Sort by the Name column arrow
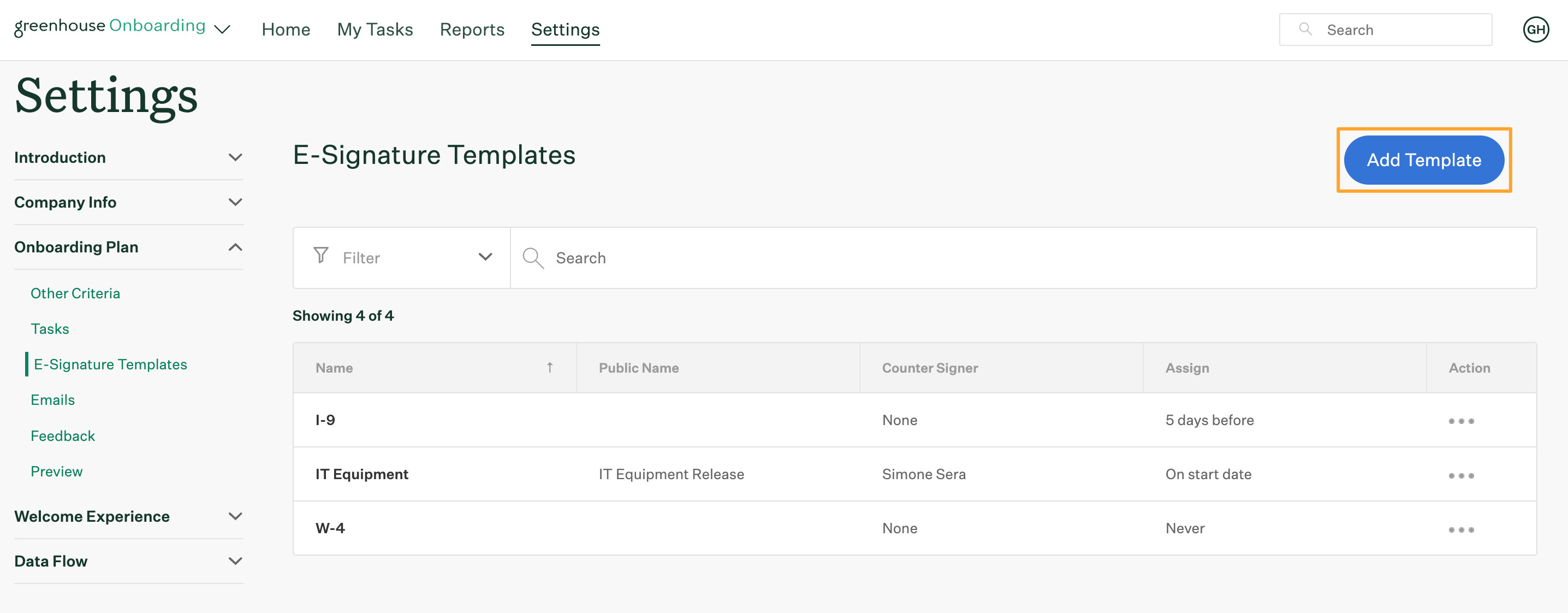The width and height of the screenshot is (1568, 613). tap(550, 368)
